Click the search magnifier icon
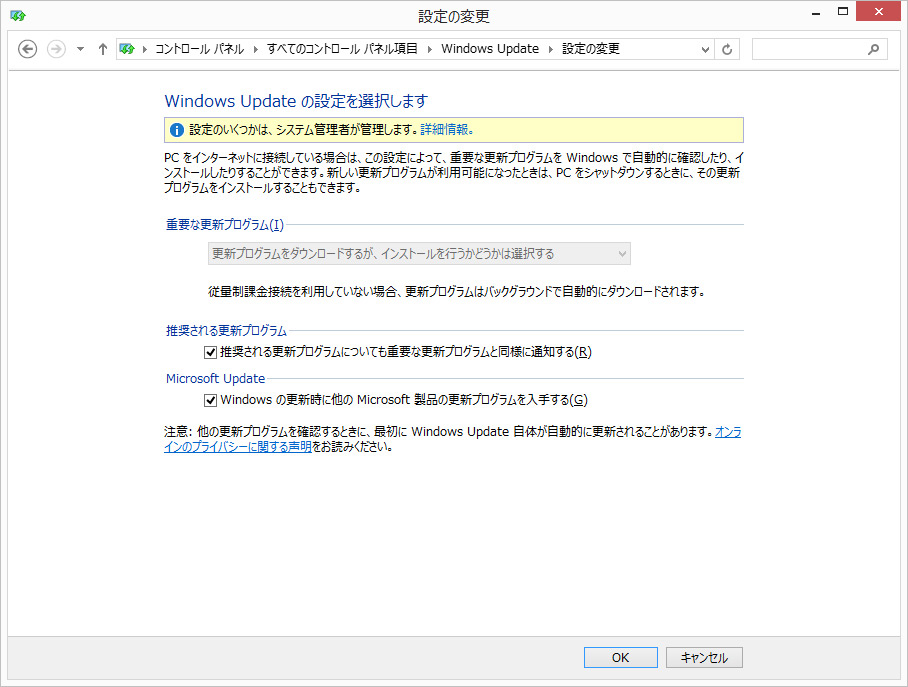Screen dimensions: 908x687 coord(873,50)
